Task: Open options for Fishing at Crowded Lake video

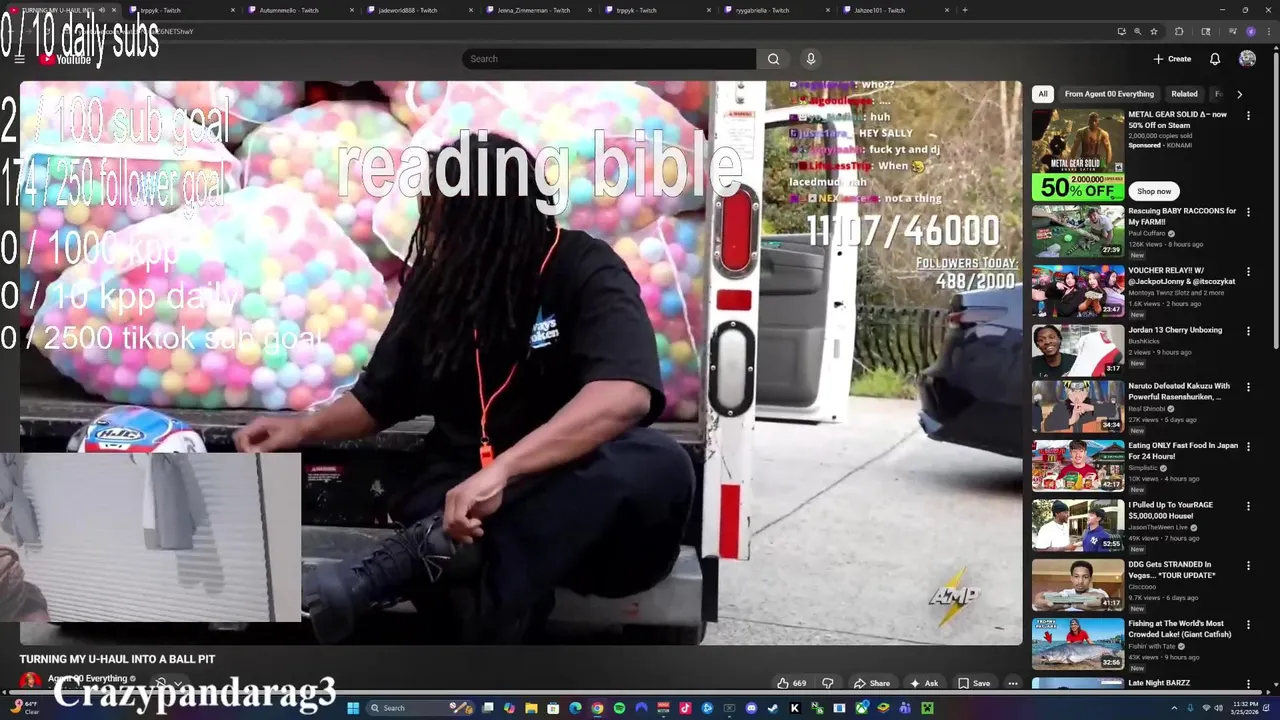Action: (x=1248, y=625)
